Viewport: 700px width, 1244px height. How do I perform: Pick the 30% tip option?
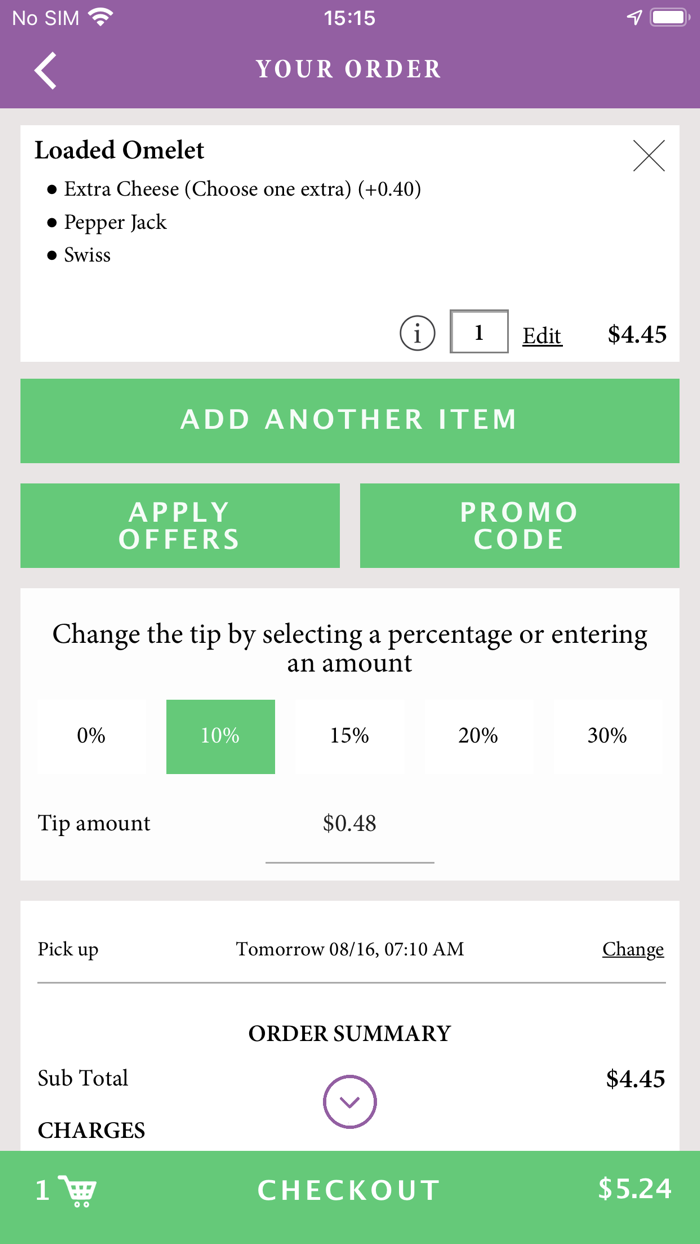(607, 736)
